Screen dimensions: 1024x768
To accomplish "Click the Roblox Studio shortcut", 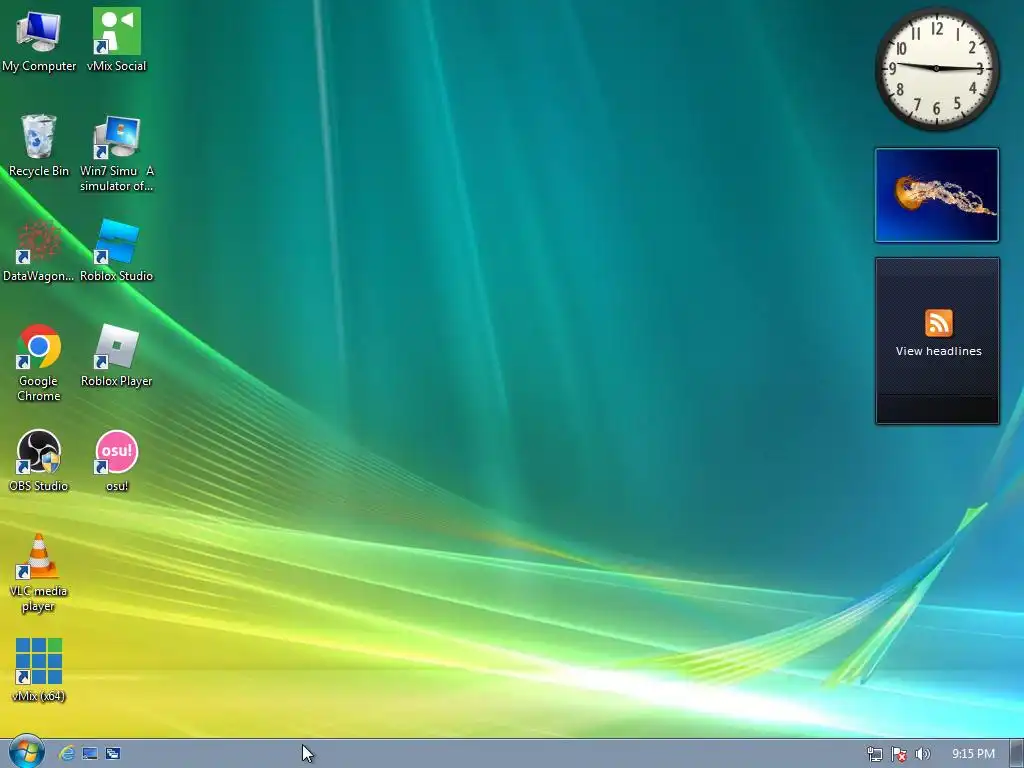I will click(x=116, y=251).
